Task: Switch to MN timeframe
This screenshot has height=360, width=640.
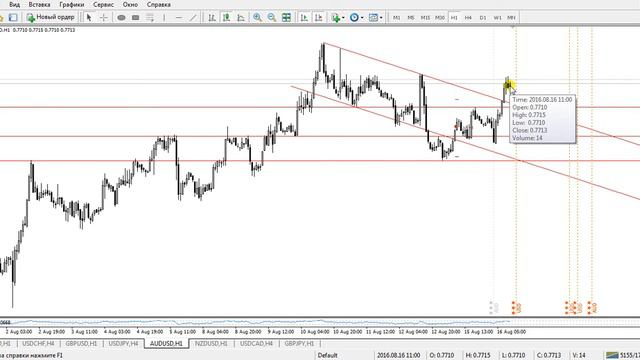Action: pos(511,18)
